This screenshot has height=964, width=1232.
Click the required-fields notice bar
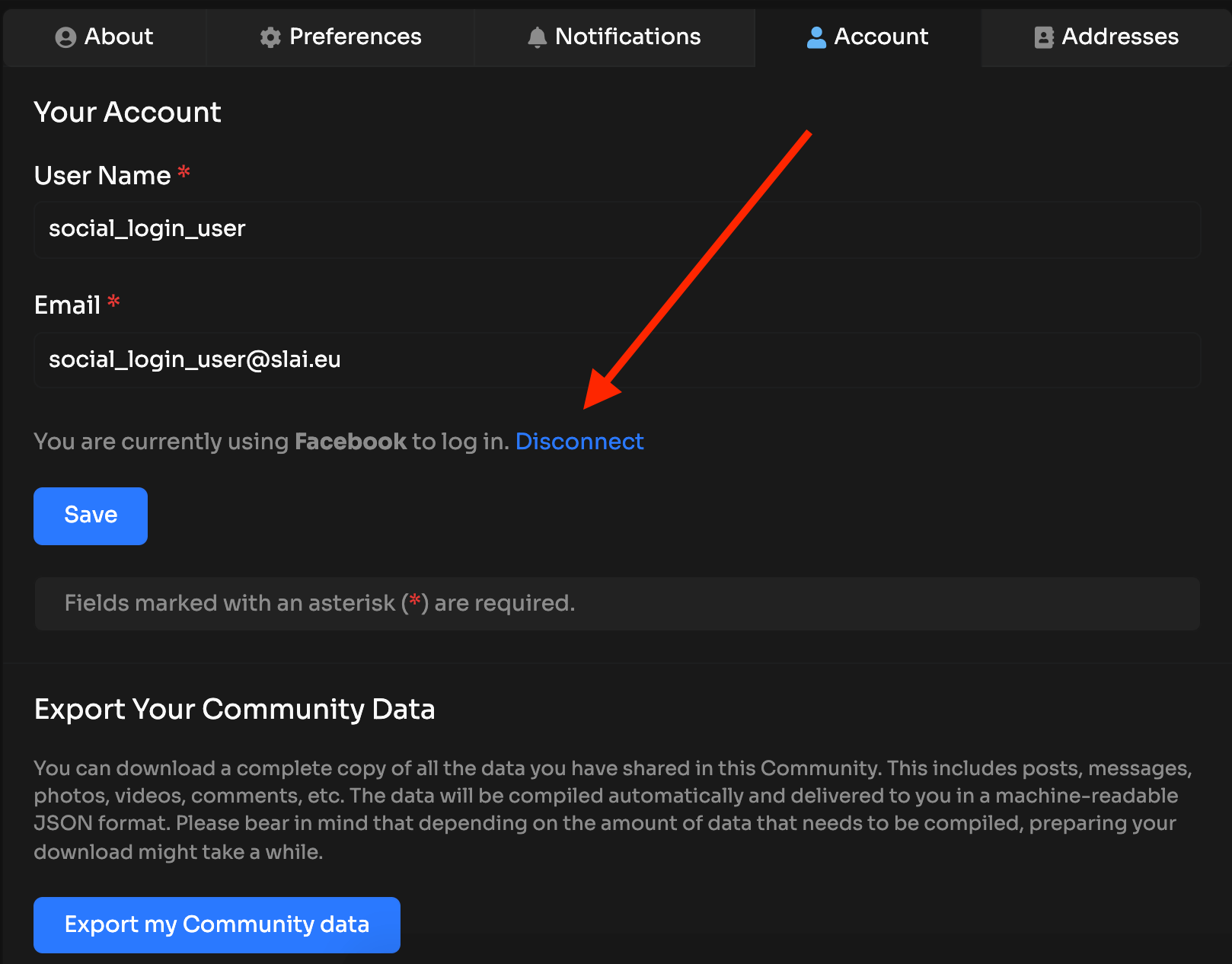pos(616,603)
